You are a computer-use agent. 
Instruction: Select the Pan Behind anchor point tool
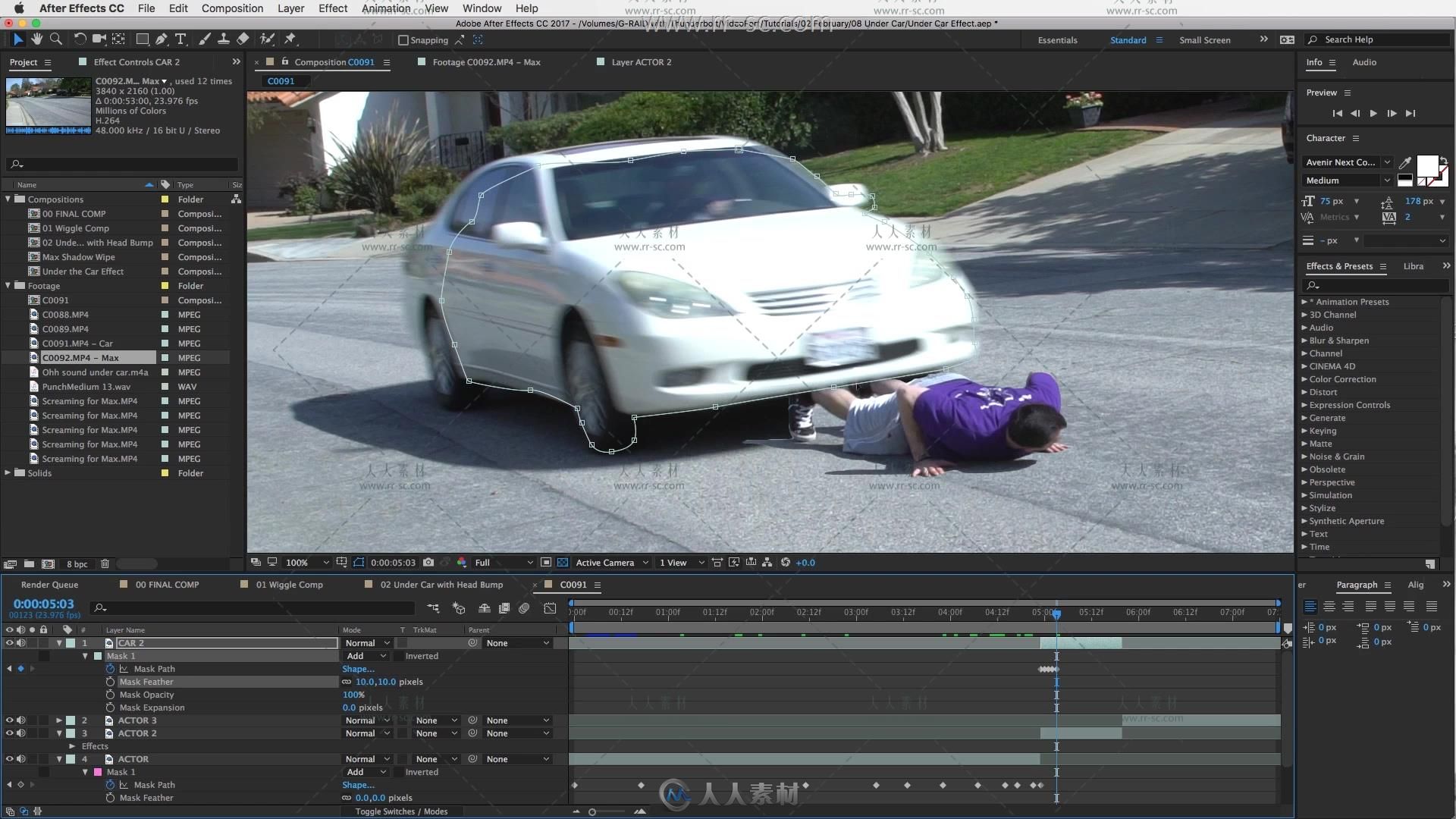click(x=119, y=39)
